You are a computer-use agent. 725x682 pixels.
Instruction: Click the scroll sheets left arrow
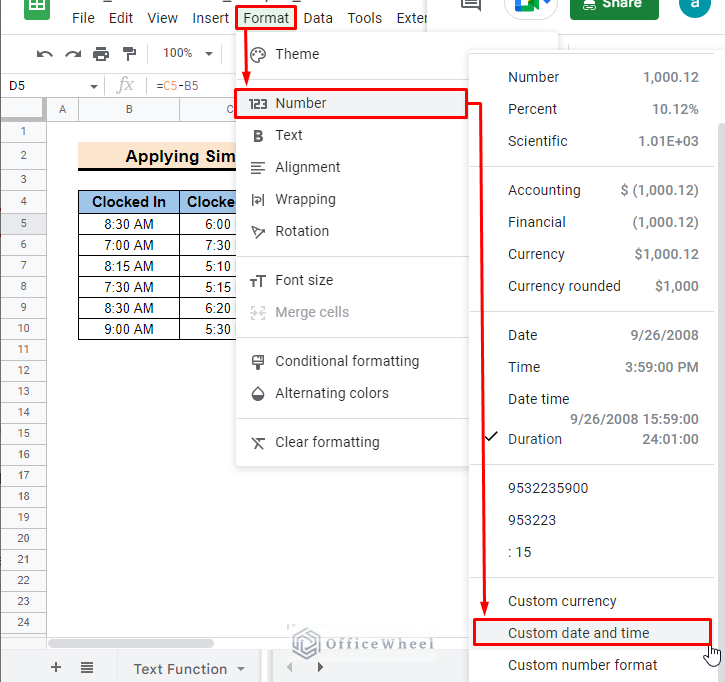pyautogui.click(x=290, y=667)
